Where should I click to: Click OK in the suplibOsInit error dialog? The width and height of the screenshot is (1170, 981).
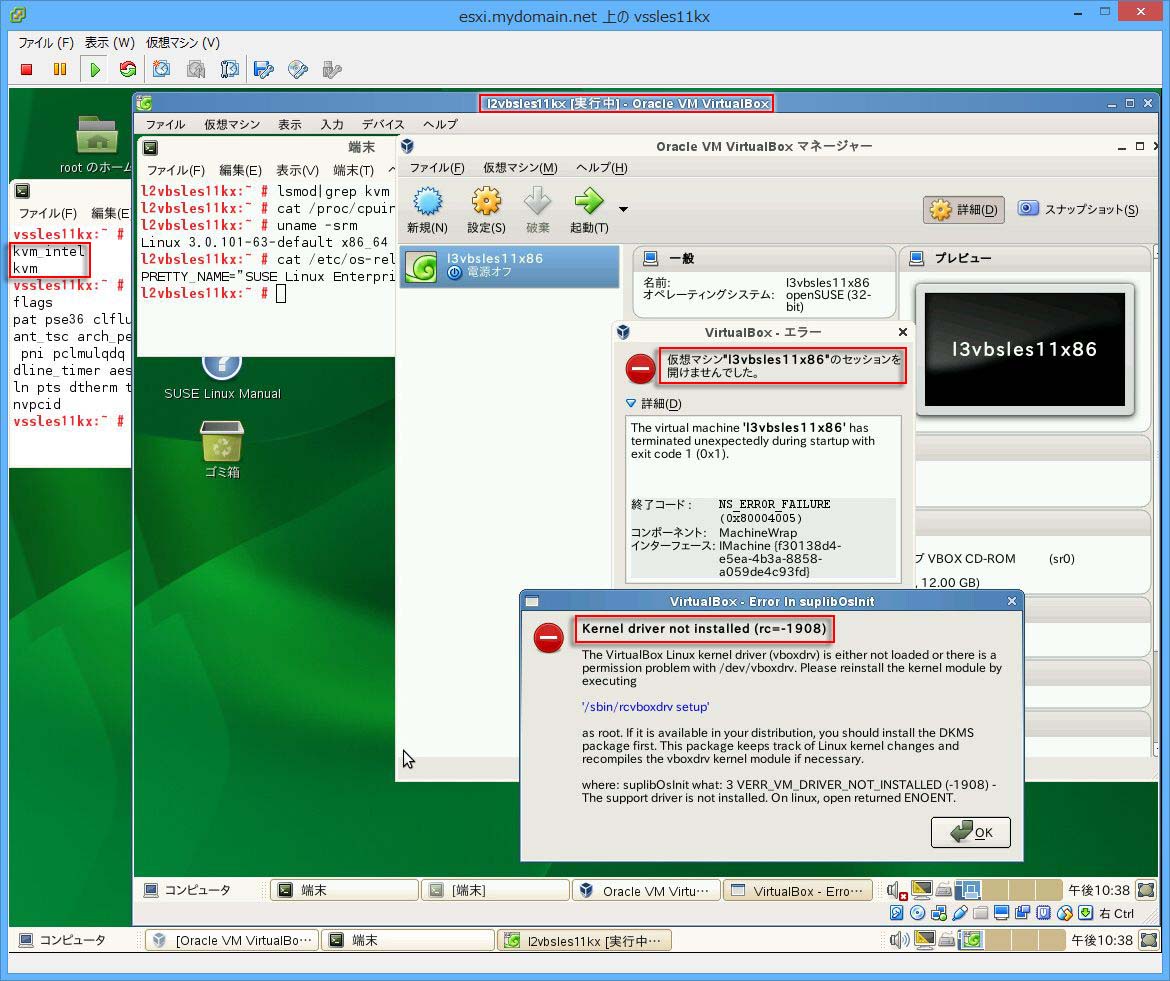pos(971,833)
